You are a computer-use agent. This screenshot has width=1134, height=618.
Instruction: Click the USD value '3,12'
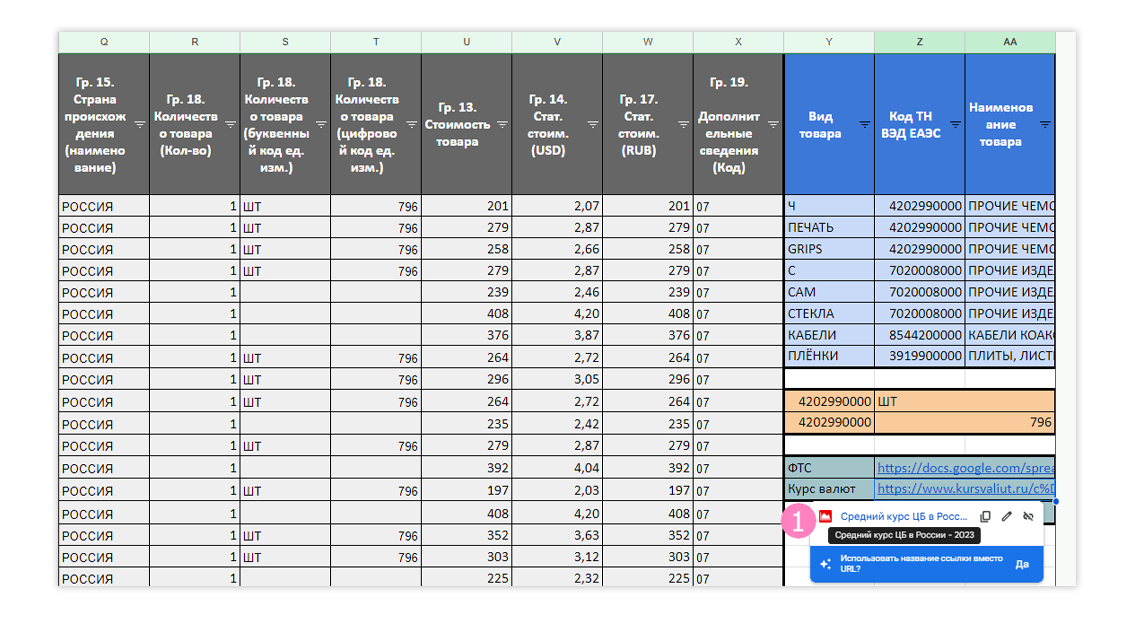pyautogui.click(x=557, y=557)
